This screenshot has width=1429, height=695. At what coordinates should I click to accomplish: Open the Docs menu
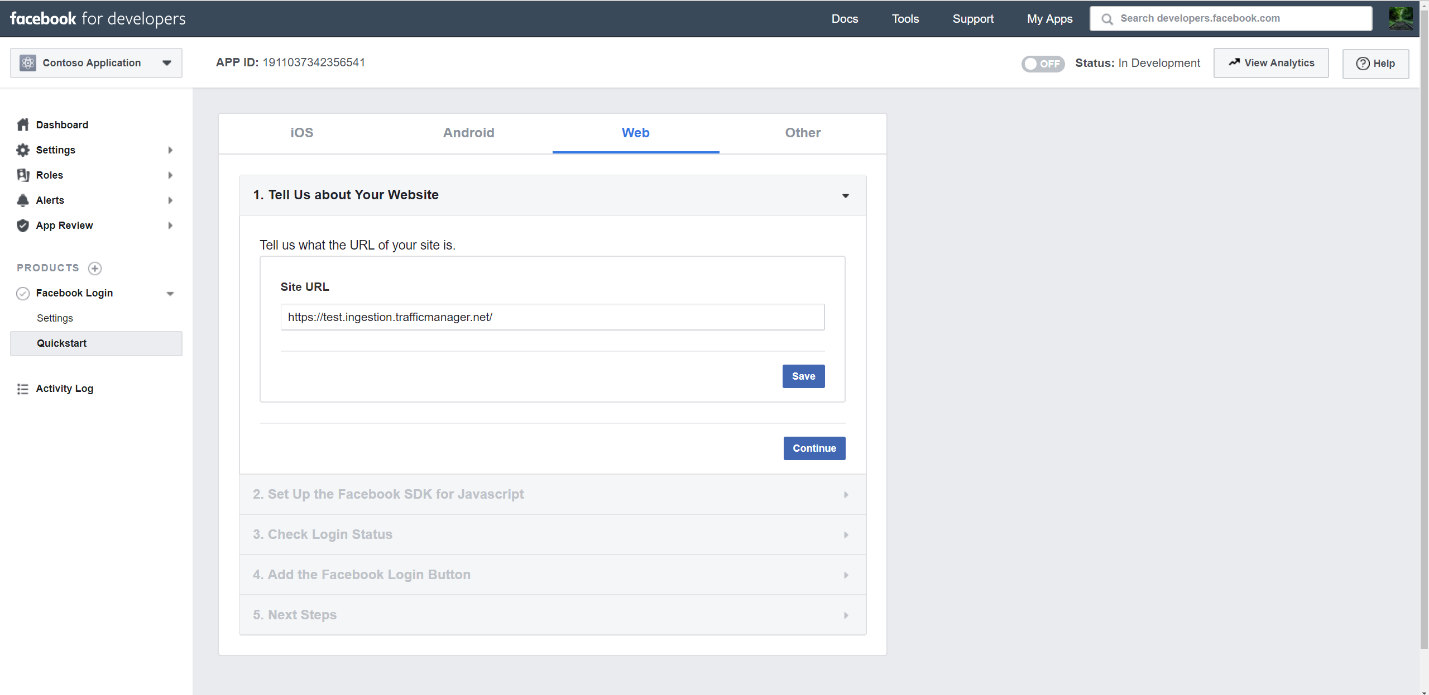tap(845, 19)
